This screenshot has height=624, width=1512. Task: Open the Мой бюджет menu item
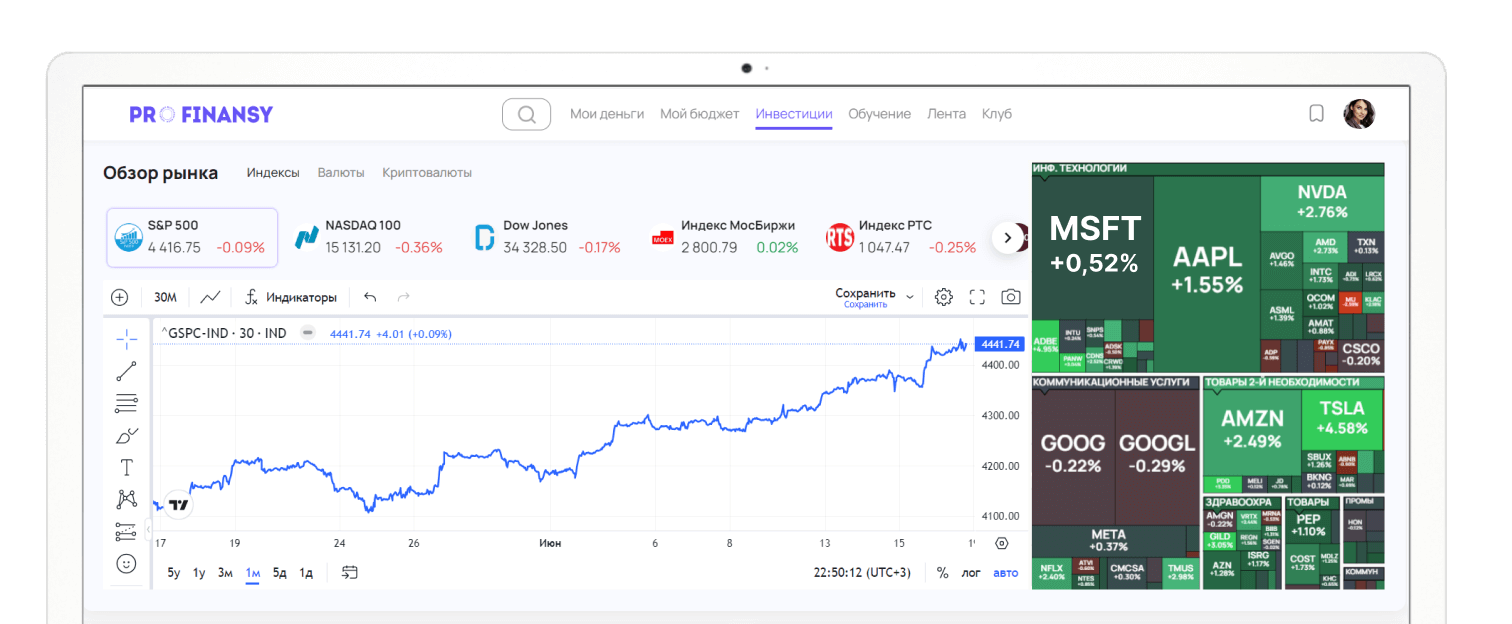coord(700,114)
